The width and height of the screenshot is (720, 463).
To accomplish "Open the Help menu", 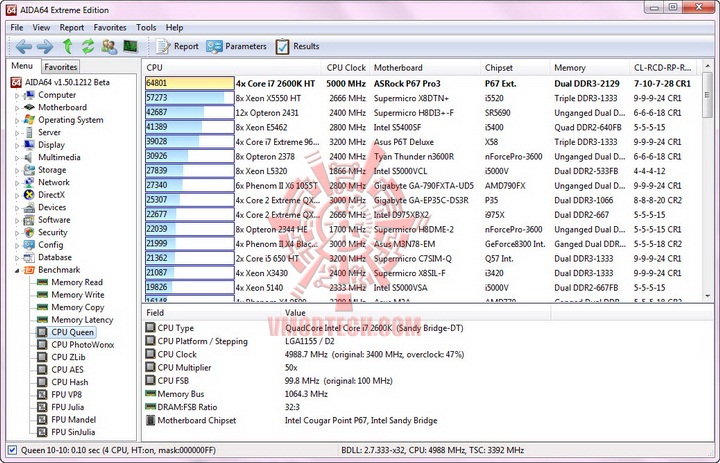I will (174, 28).
